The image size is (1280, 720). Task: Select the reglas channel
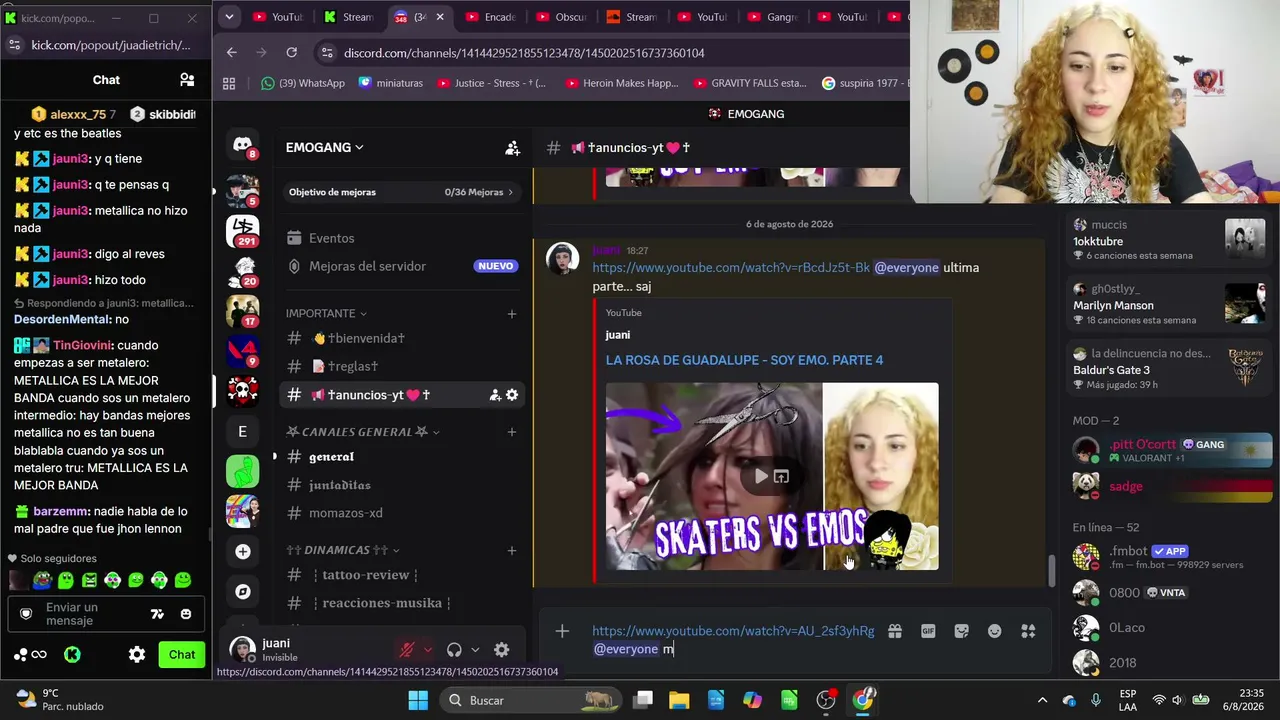pyautogui.click(x=400, y=366)
